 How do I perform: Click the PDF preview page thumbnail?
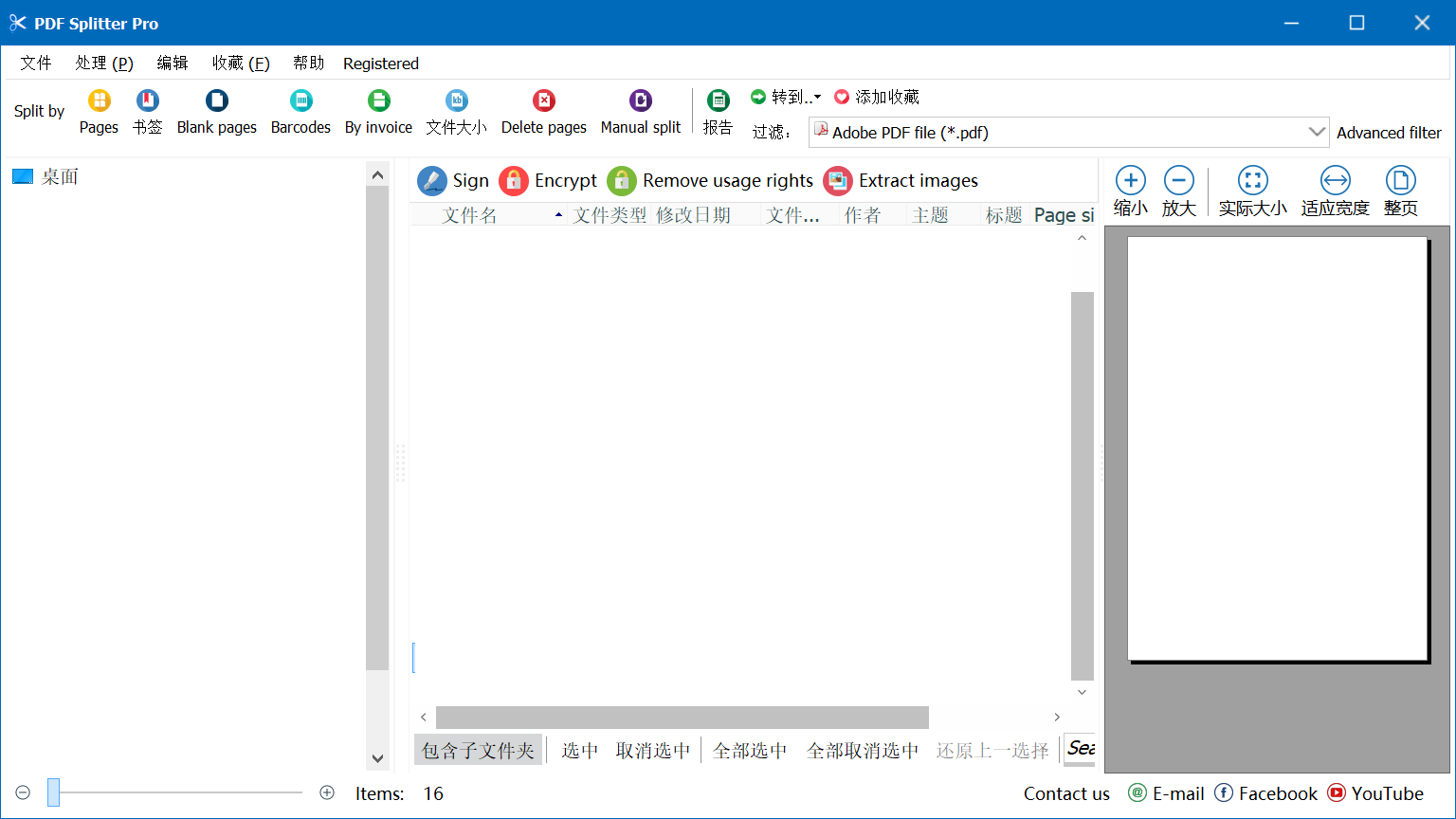[x=1278, y=448]
